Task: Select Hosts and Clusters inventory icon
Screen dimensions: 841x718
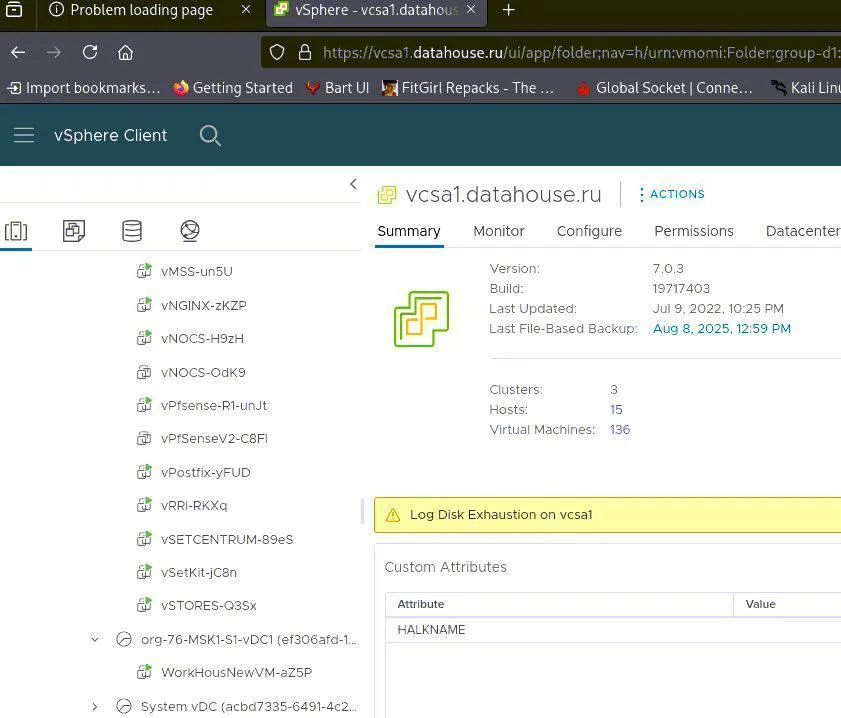Action: pyautogui.click(x=16, y=231)
